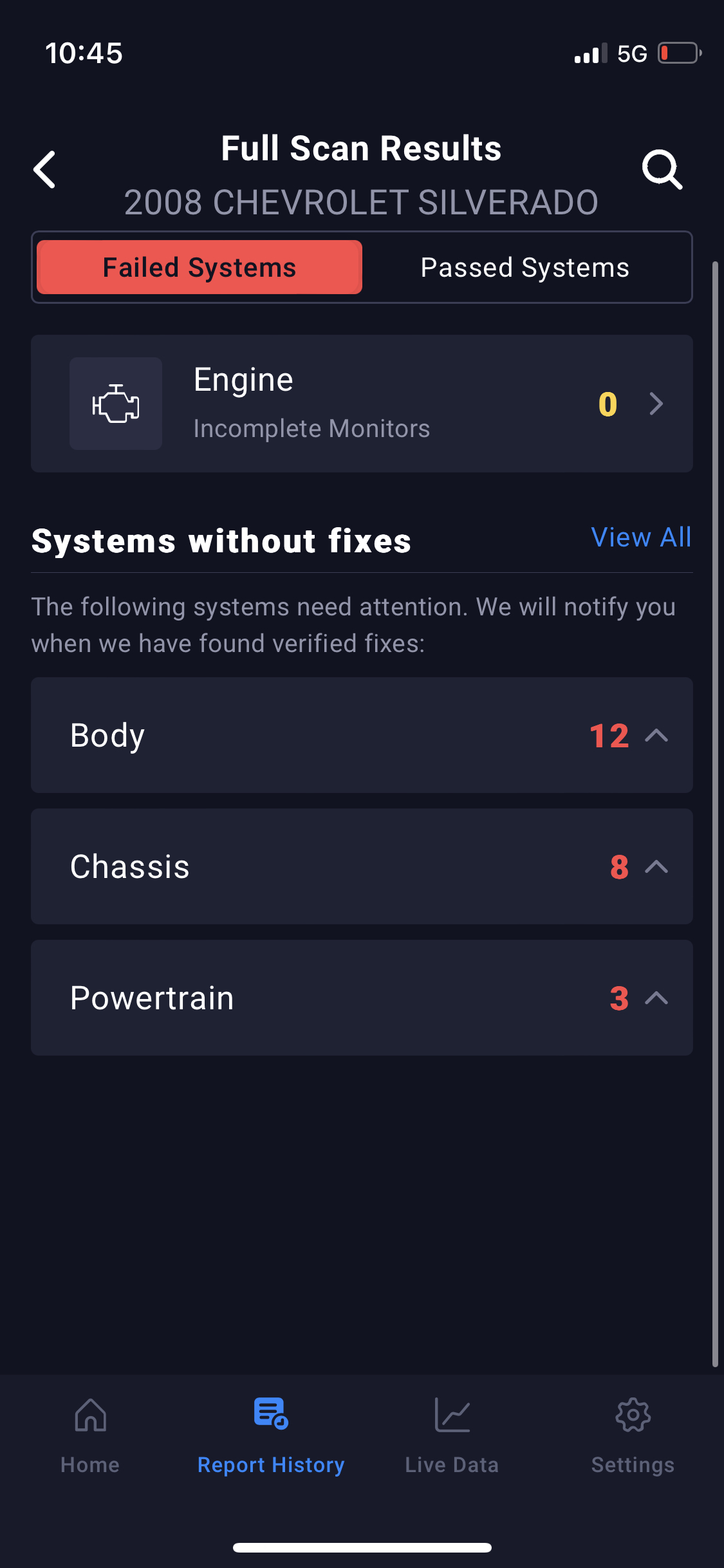This screenshot has width=724, height=1568.
Task: Tap the Live Data tab label
Action: [452, 1465]
